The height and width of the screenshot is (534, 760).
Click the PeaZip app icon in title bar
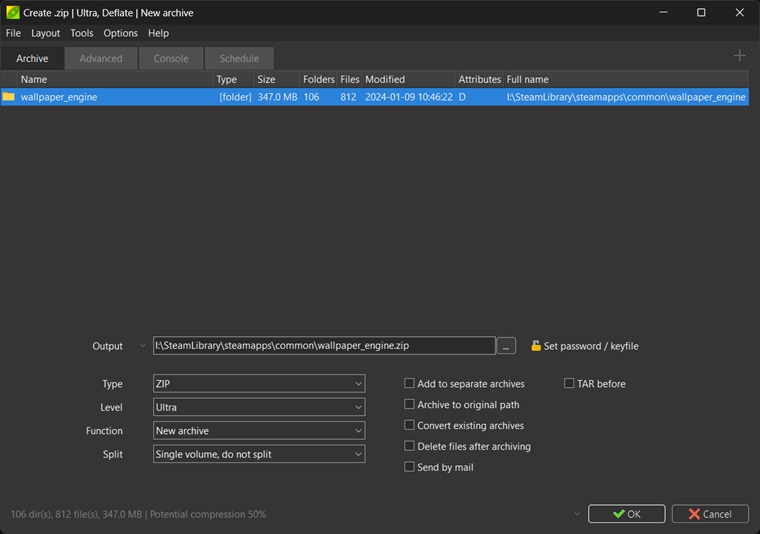(x=13, y=13)
